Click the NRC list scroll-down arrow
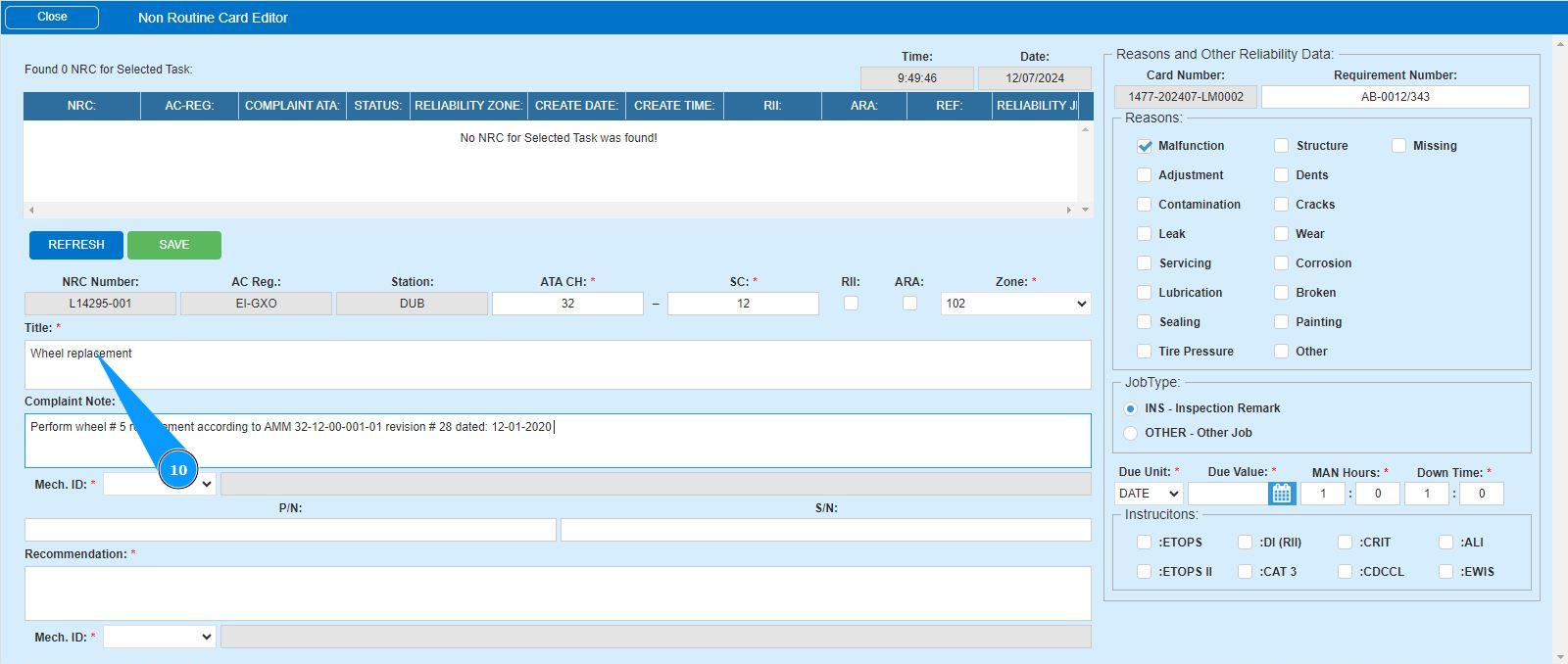Image resolution: width=1568 pixels, height=664 pixels. 1085,210
